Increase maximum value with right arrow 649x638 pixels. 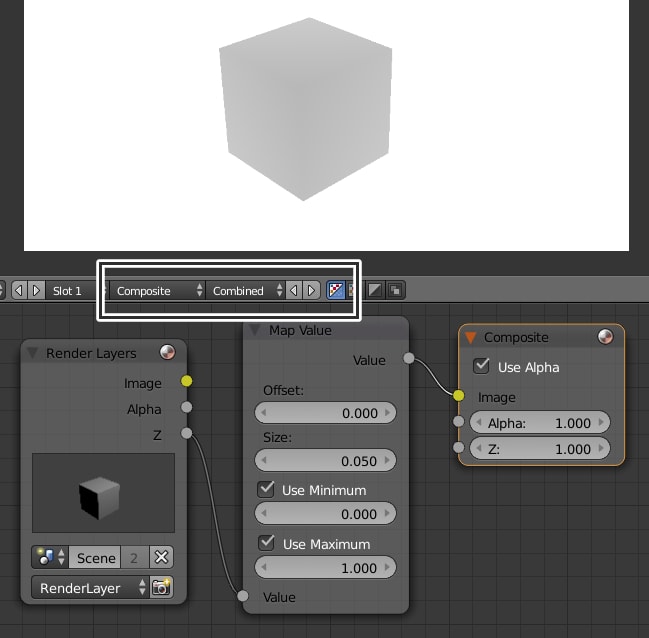pos(387,567)
